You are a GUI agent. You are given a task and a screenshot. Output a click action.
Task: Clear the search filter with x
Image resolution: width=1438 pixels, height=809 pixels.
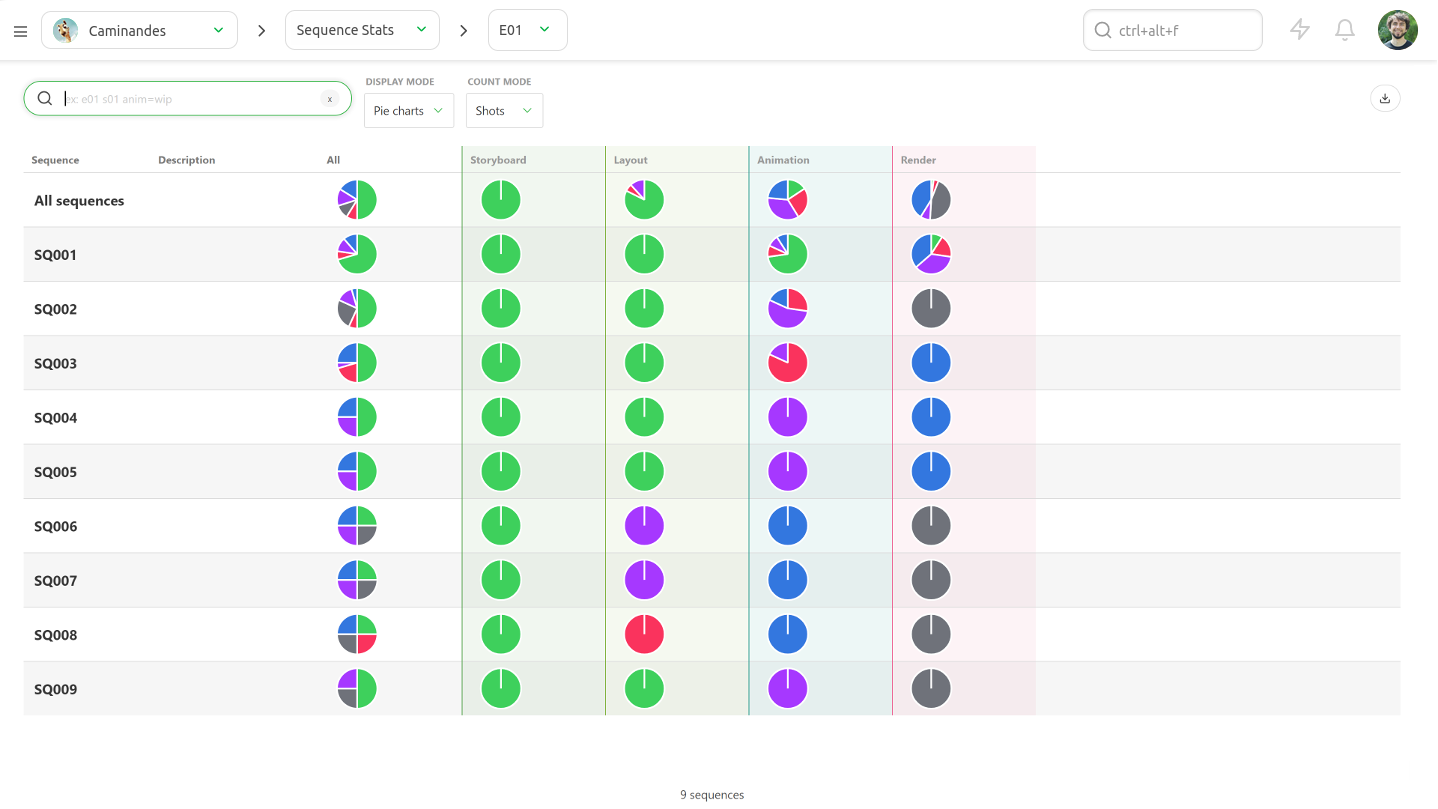click(330, 99)
